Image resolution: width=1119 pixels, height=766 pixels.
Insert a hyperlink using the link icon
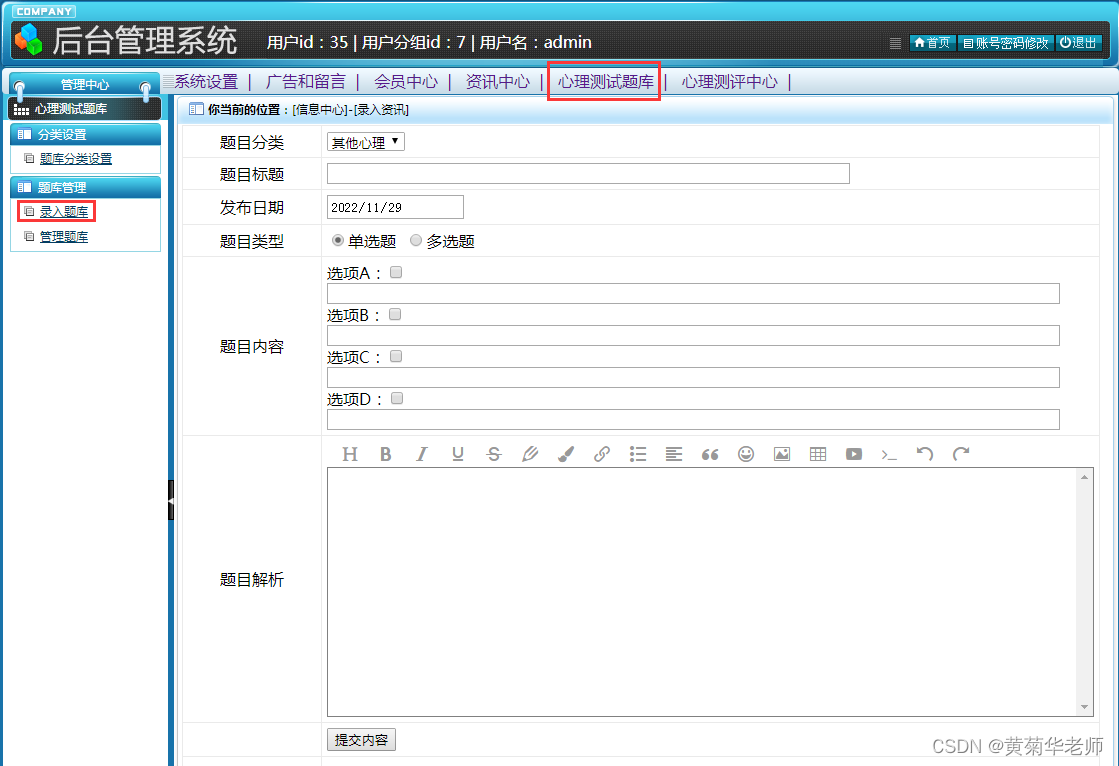602,454
